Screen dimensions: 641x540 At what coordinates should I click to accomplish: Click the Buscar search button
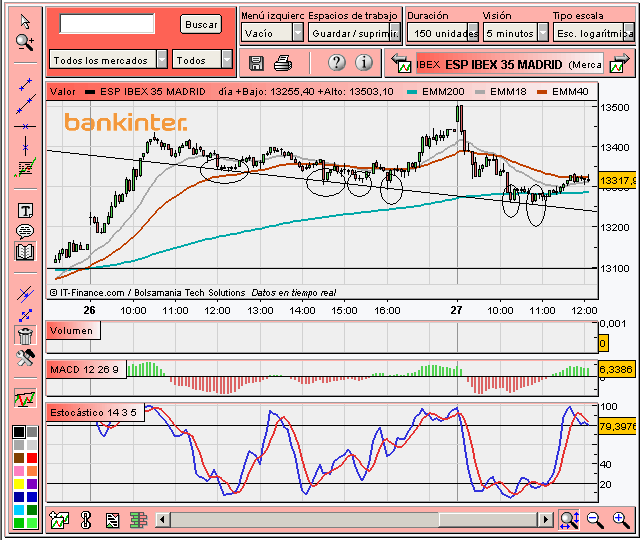[x=201, y=25]
